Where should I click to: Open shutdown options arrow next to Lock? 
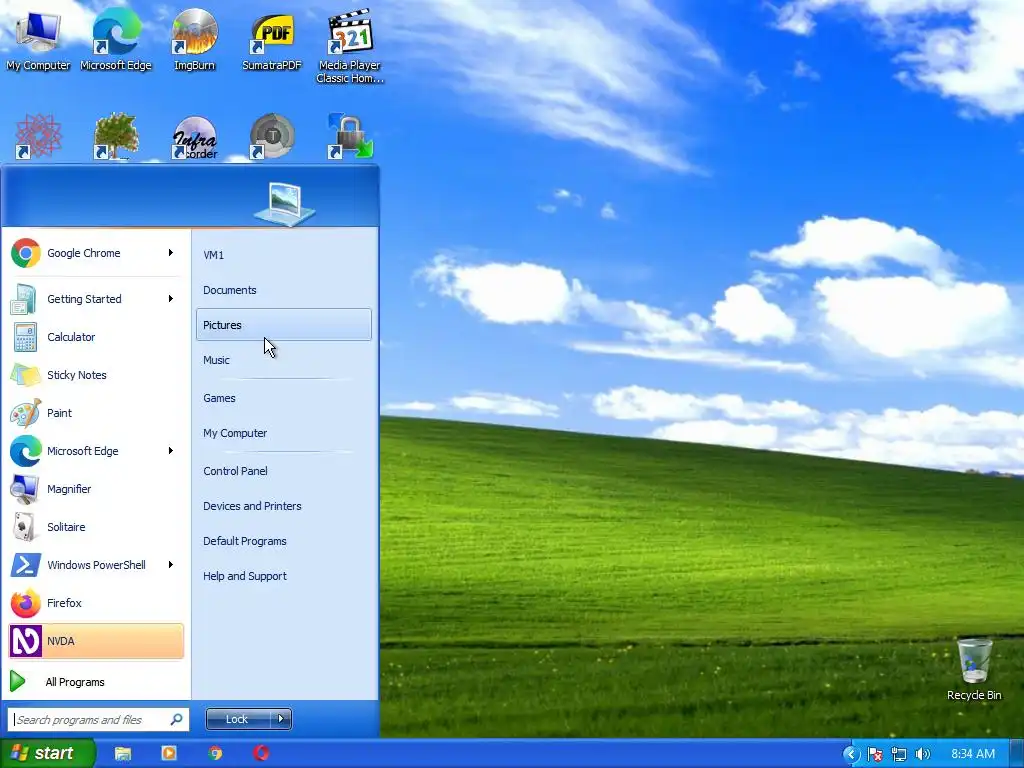click(x=281, y=719)
